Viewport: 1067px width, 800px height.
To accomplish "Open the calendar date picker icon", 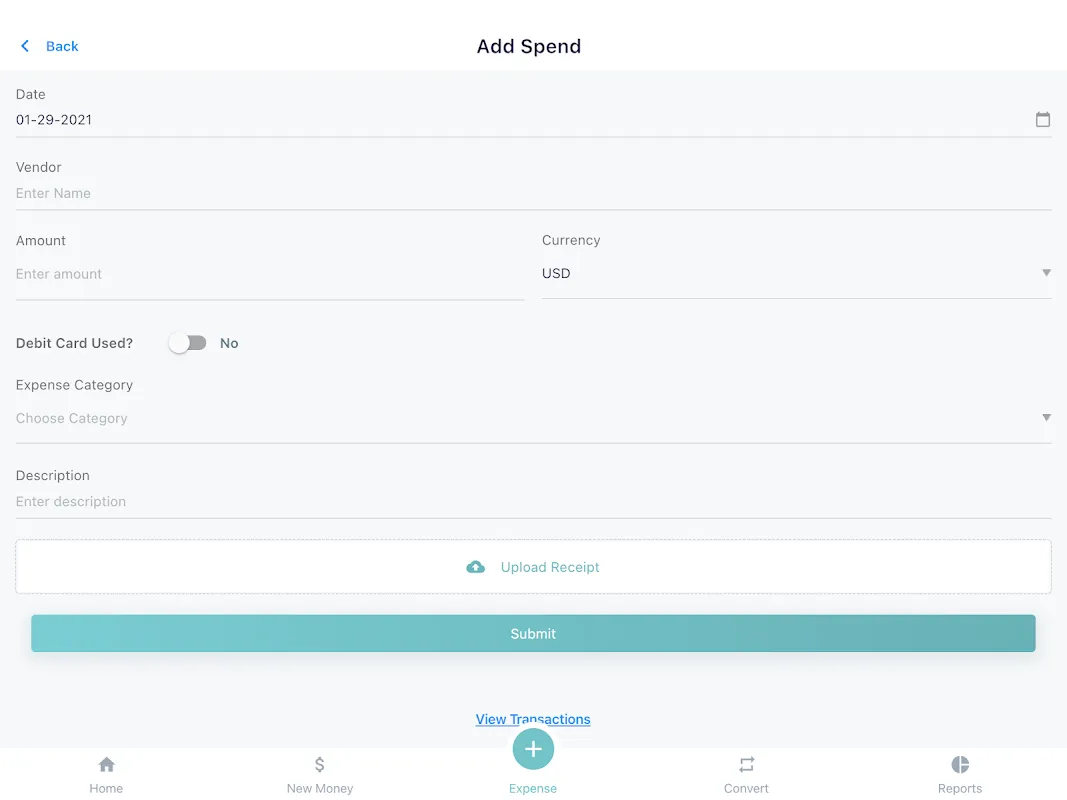I will click(1043, 120).
